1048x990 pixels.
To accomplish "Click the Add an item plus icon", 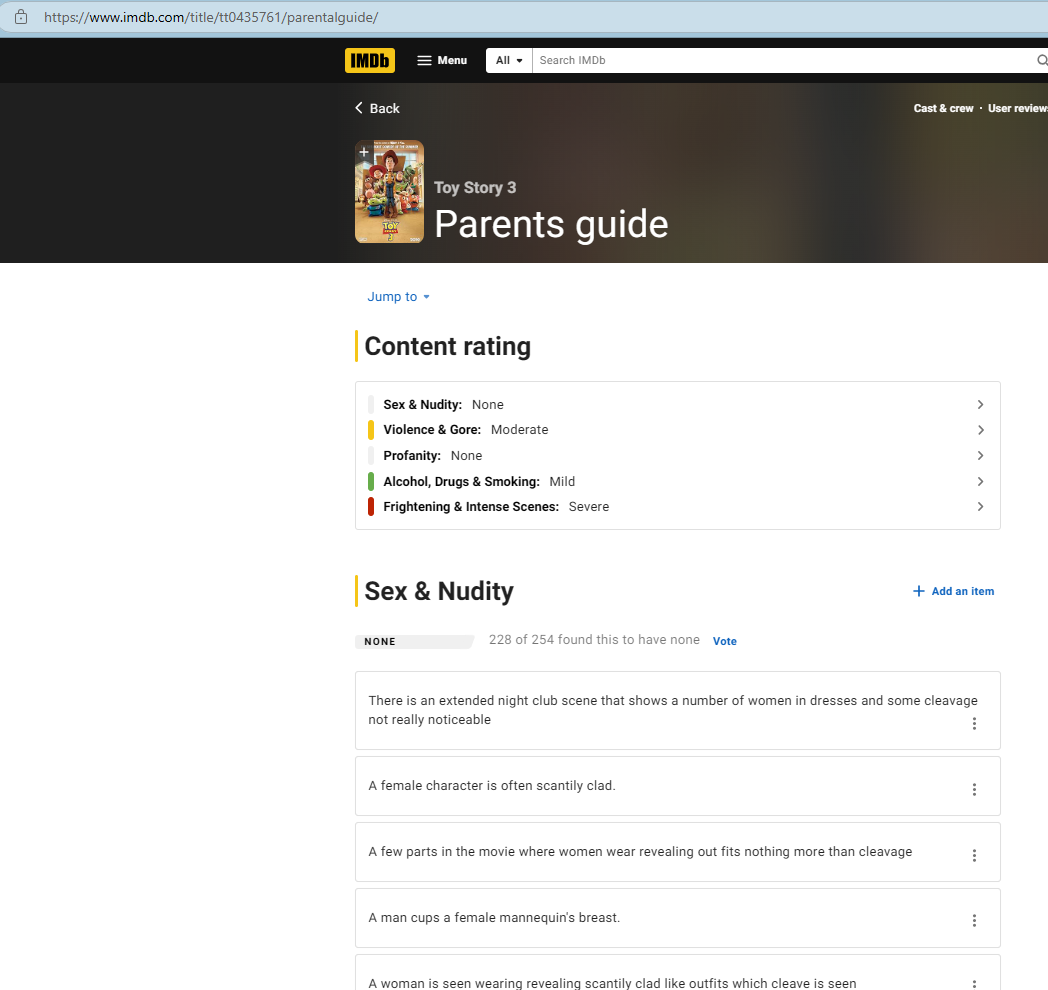I will (919, 591).
